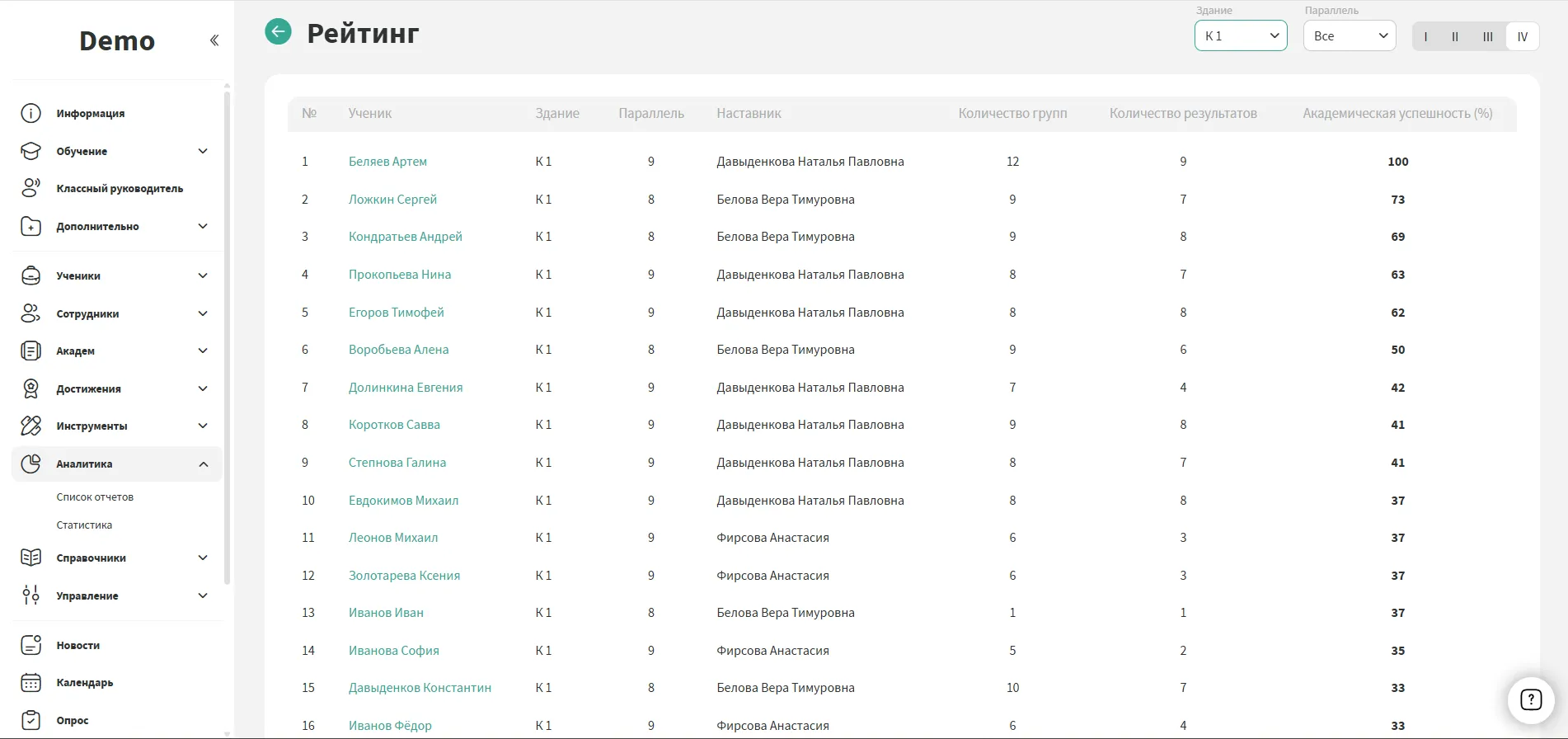Select quarter IV segment

(x=1522, y=36)
